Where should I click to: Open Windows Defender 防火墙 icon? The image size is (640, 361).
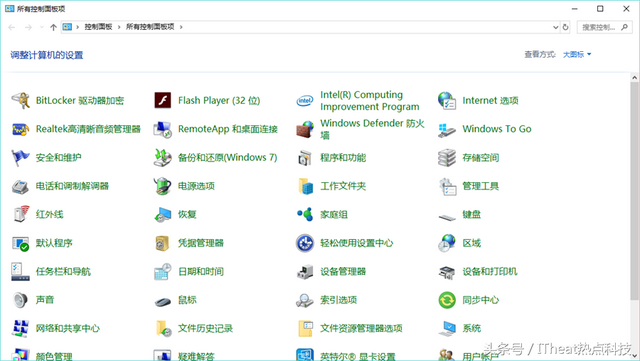pyautogui.click(x=304, y=129)
